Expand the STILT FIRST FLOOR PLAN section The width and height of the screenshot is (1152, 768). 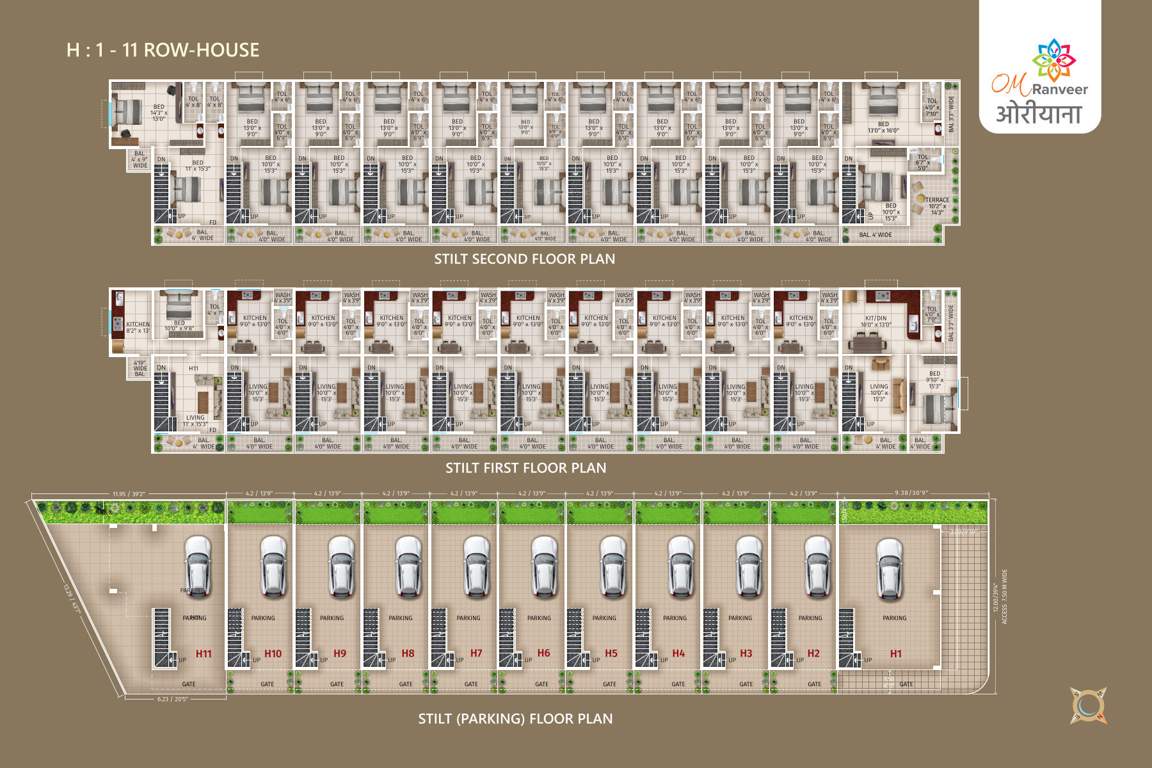click(524, 466)
